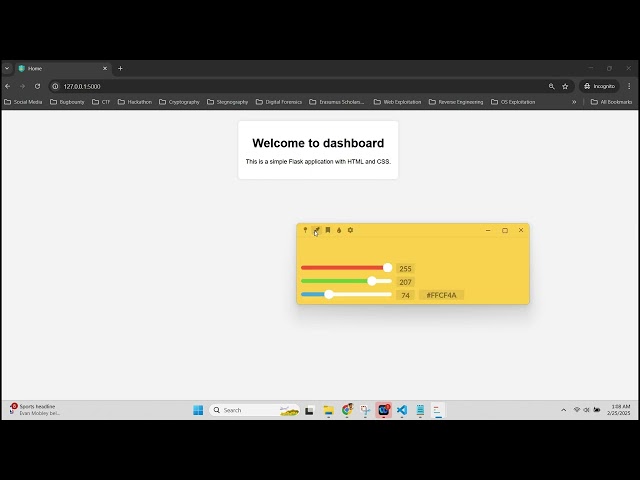Click the taskbar Search box
This screenshot has width=640, height=480.
click(254, 410)
